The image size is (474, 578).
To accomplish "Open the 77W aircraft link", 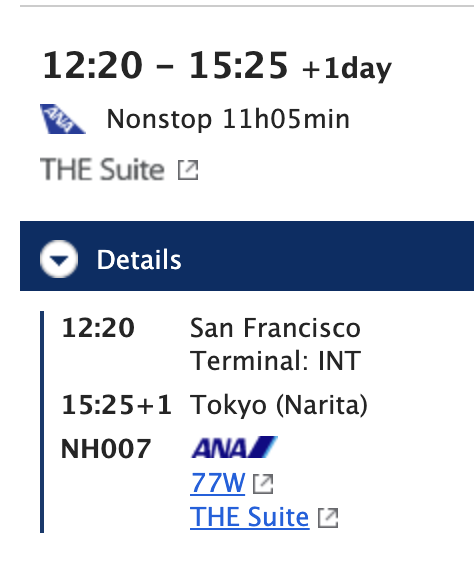I will point(217,483).
